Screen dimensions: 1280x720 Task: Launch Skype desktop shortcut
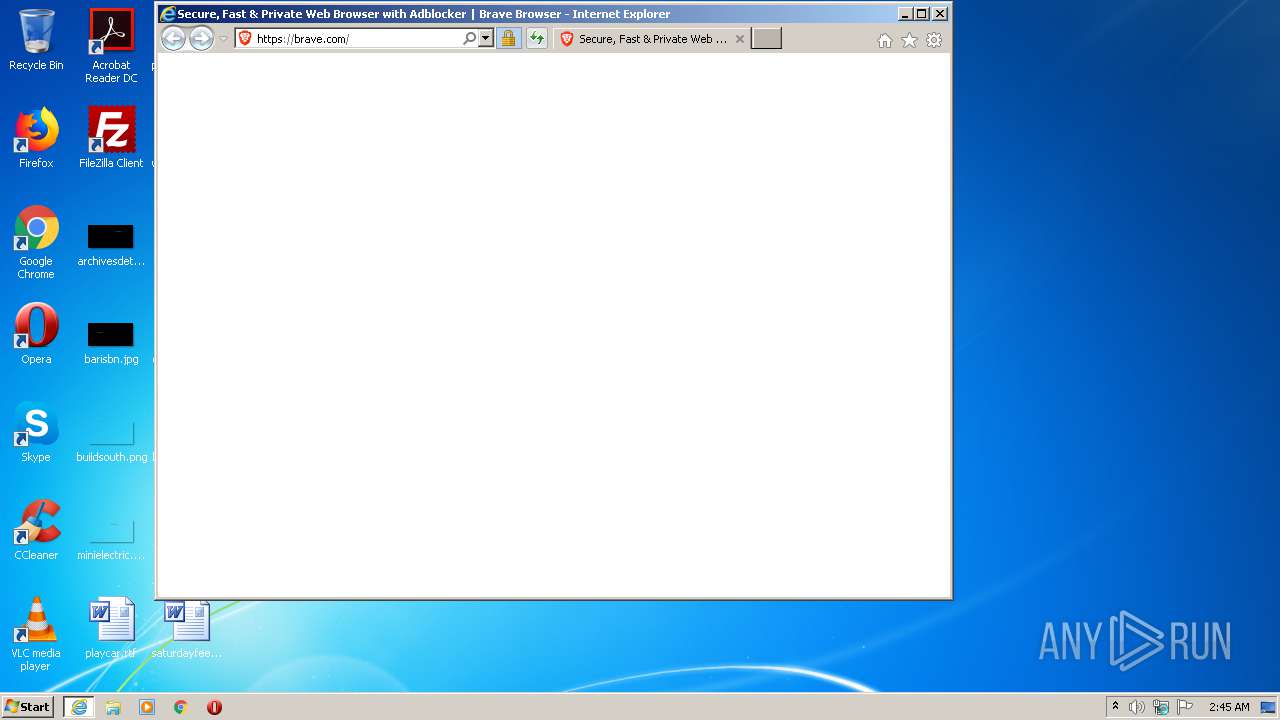36,432
